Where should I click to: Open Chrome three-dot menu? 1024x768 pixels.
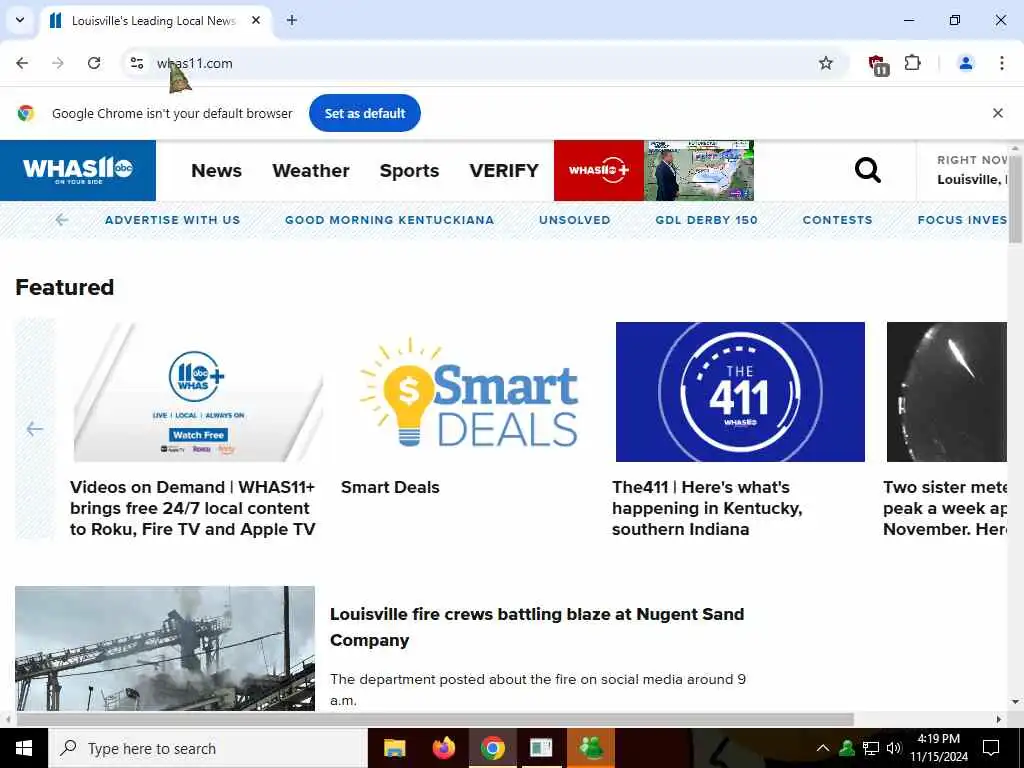pos(1001,63)
